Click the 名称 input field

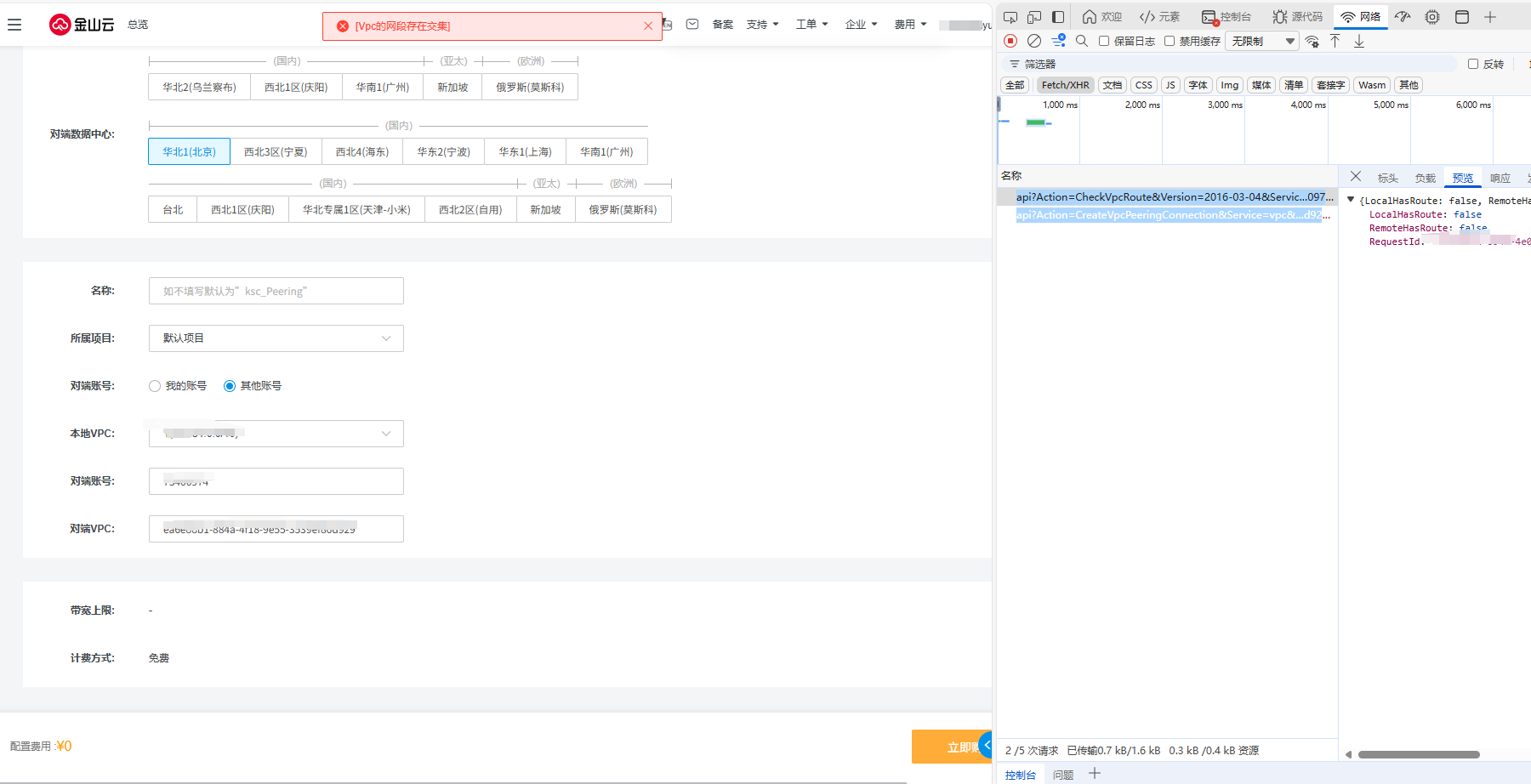coord(276,291)
